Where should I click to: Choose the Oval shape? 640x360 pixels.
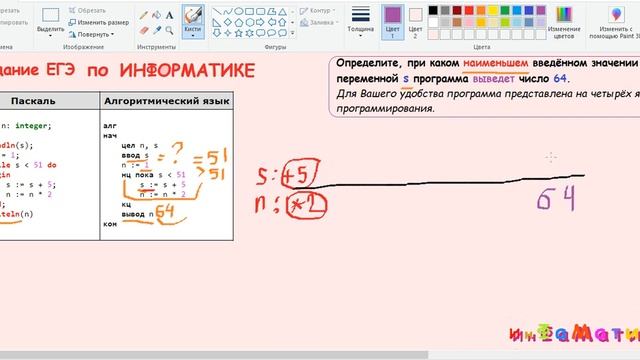(x=239, y=11)
